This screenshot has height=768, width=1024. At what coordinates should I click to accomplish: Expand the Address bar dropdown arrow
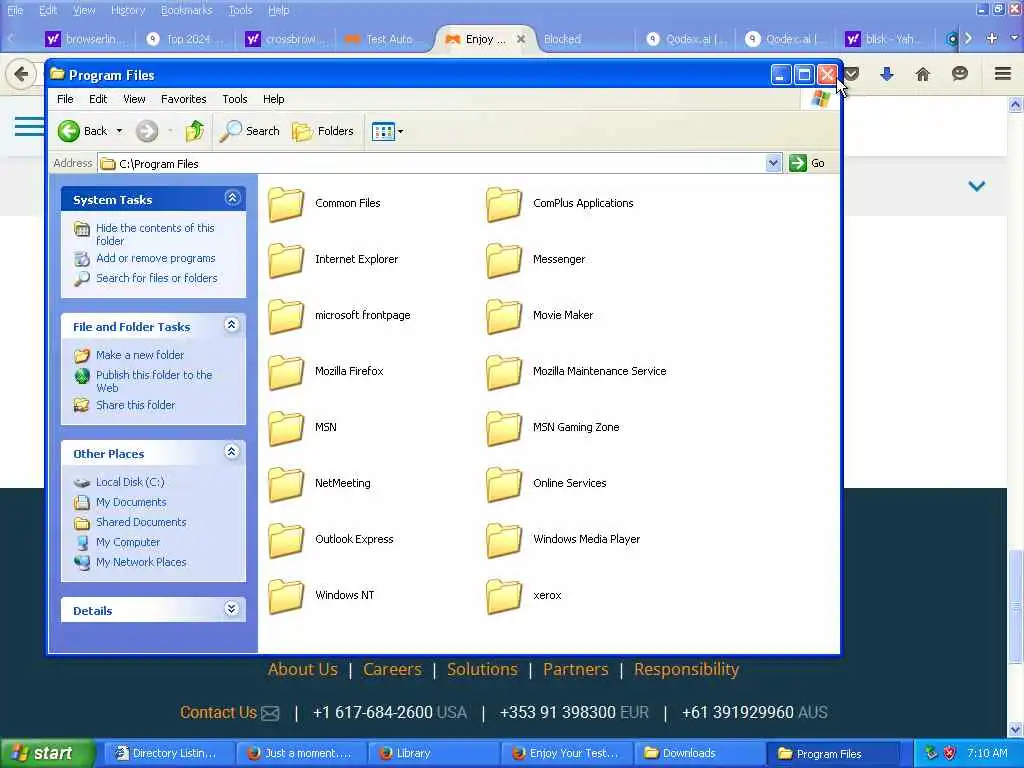(773, 163)
